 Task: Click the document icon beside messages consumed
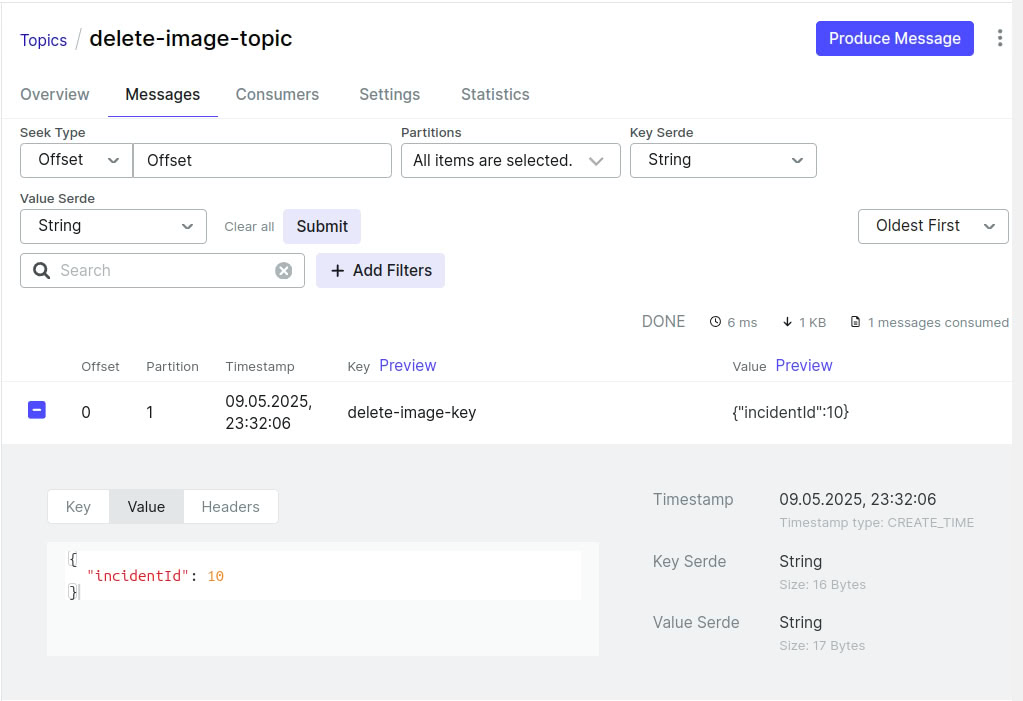click(x=855, y=322)
